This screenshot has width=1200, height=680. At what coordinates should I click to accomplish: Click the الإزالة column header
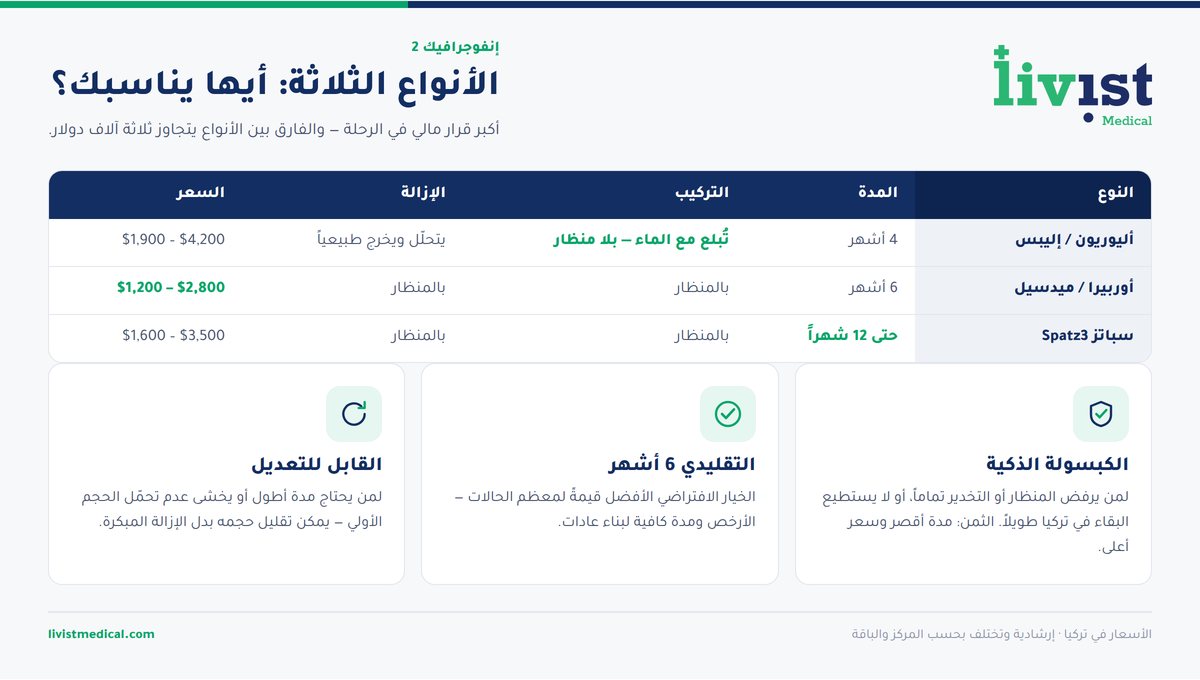click(423, 193)
